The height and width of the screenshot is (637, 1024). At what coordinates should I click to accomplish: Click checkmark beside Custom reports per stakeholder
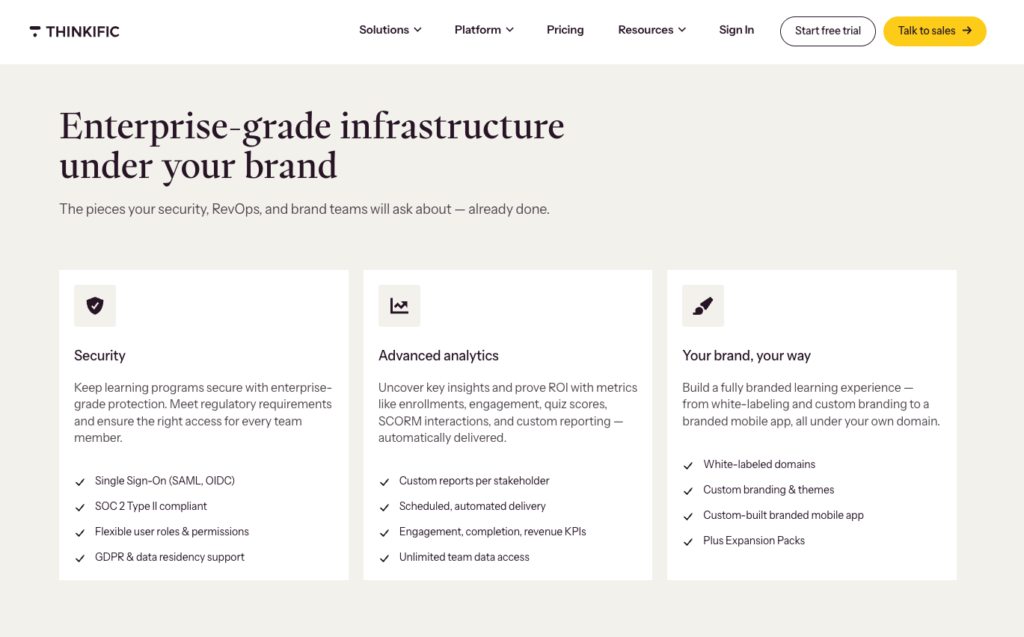click(x=384, y=482)
